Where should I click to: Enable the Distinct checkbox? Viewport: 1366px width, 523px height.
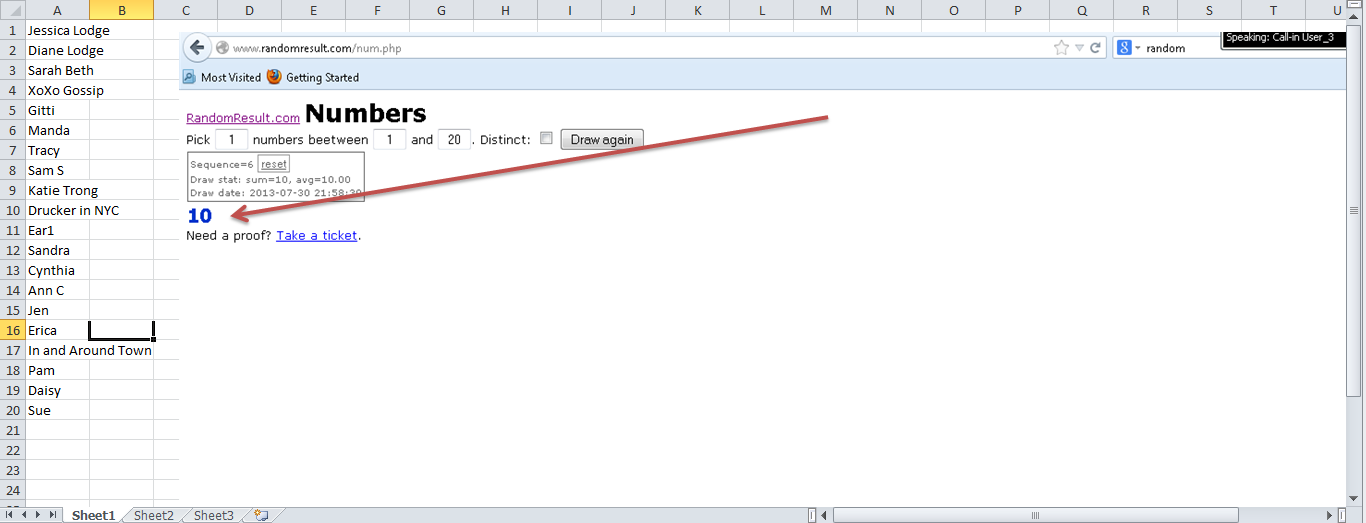[546, 139]
